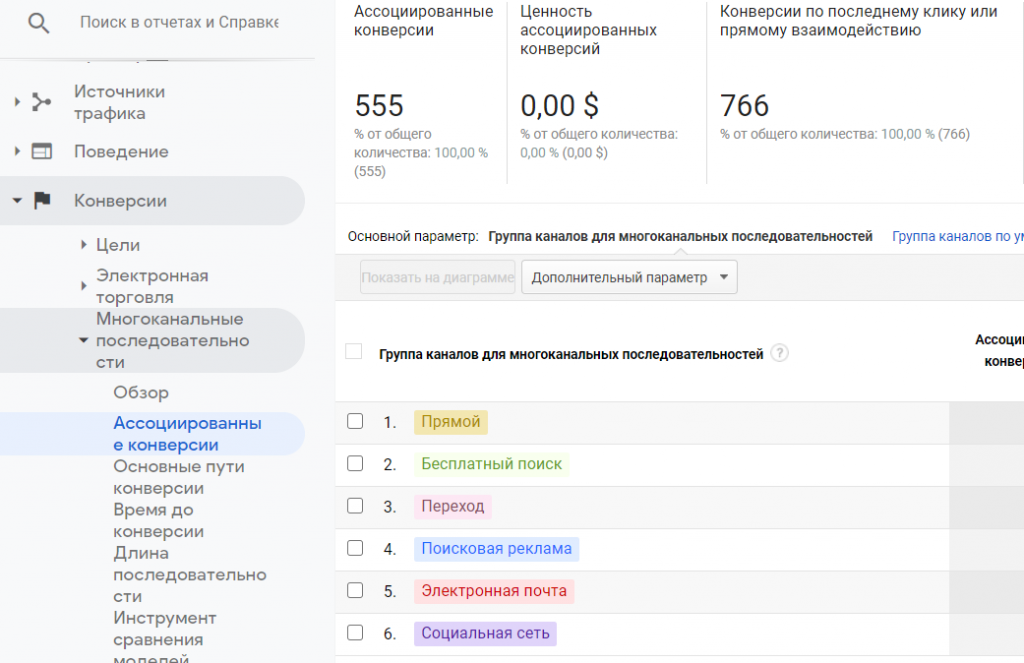Collapse the Многоканальные последовательности section

point(84,341)
